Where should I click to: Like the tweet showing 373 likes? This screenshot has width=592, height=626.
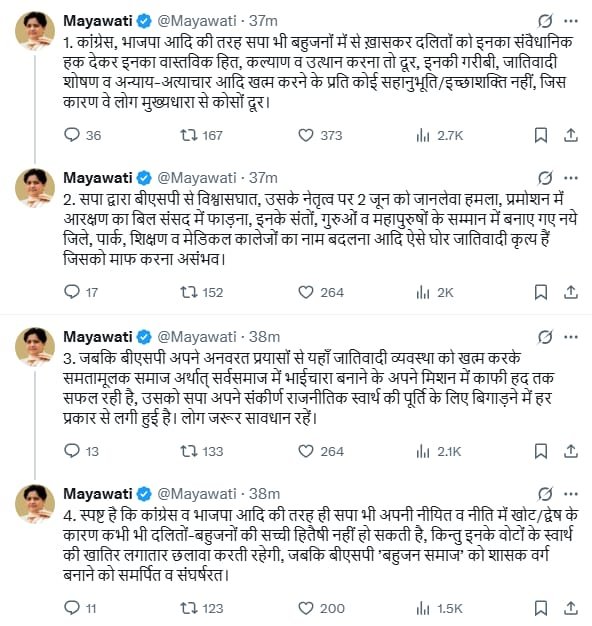[x=306, y=135]
